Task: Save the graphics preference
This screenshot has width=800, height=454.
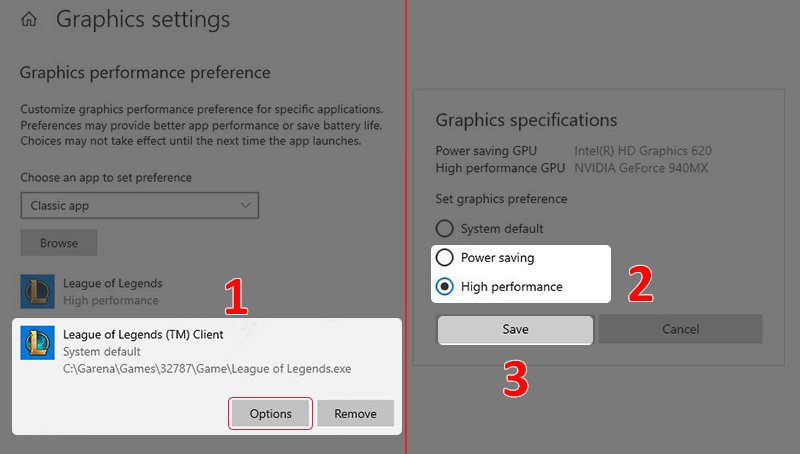Action: coord(515,329)
